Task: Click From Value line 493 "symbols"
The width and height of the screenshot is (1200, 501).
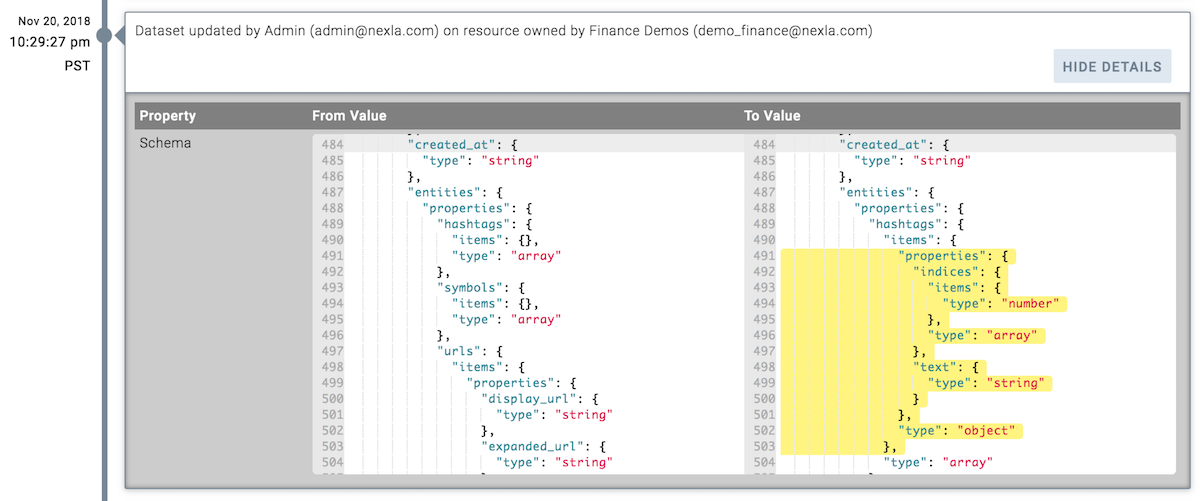Action: pyautogui.click(x=481, y=288)
